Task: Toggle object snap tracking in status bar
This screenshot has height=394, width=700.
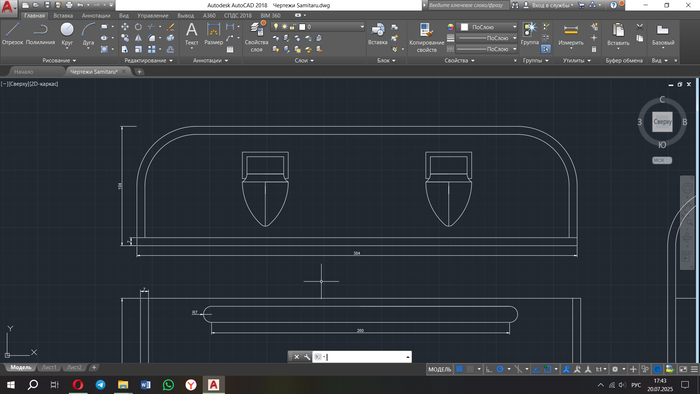Action: 536,369
